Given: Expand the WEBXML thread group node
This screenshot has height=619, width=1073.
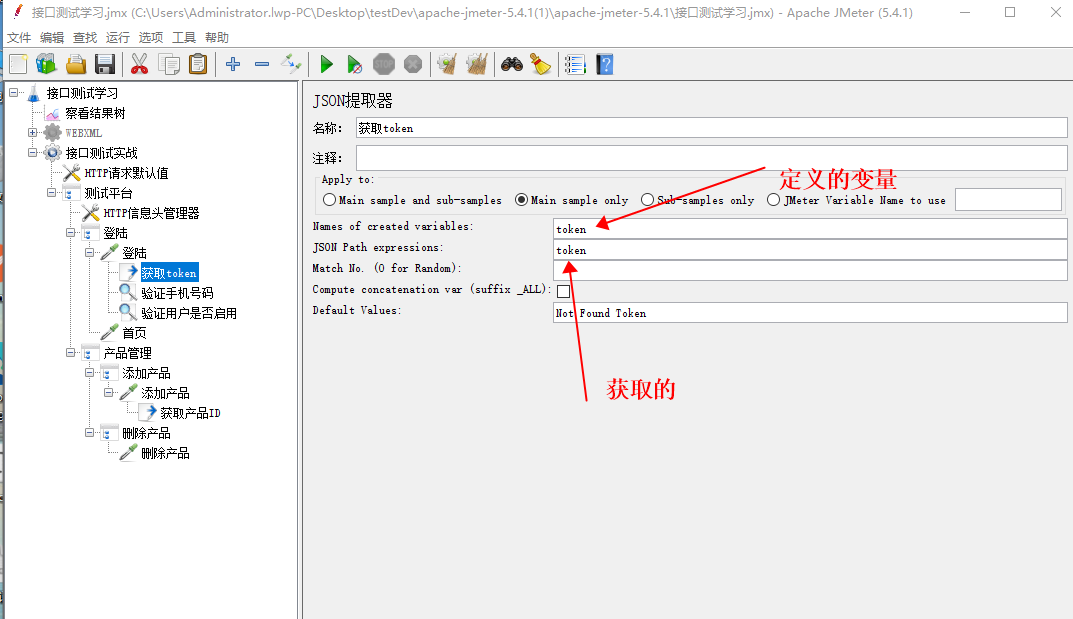Looking at the screenshot, I should pyautogui.click(x=32, y=133).
